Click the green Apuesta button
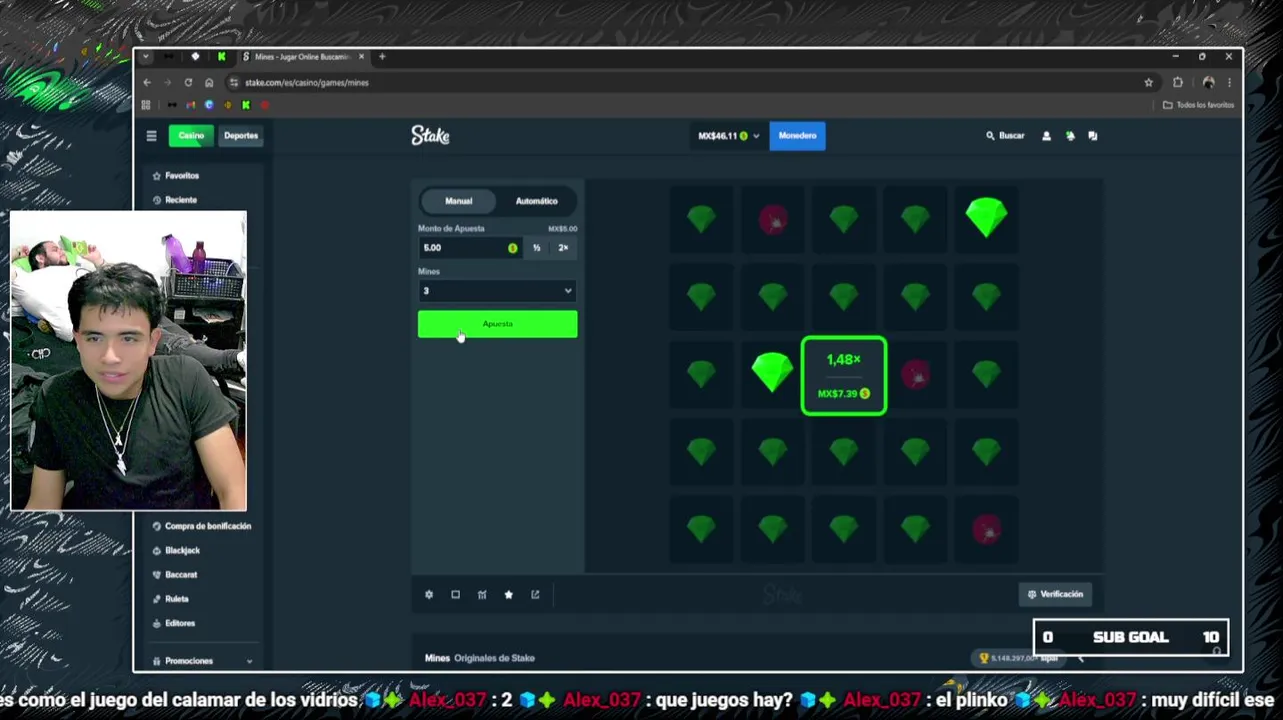Screen dimensions: 1283x720 pyautogui.click(x=497, y=324)
